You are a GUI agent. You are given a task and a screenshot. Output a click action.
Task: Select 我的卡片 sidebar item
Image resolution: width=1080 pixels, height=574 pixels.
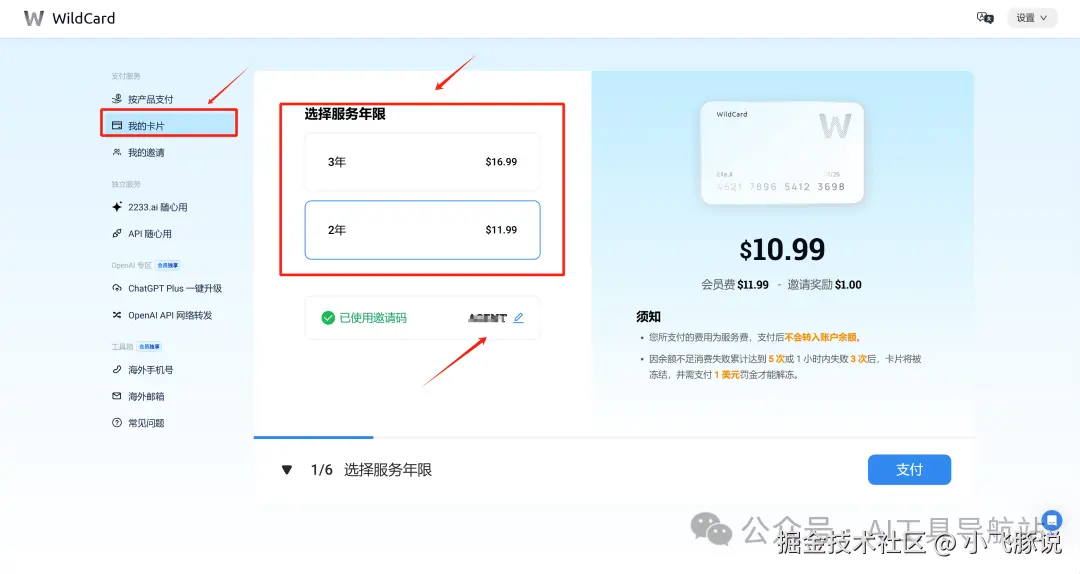coord(169,125)
